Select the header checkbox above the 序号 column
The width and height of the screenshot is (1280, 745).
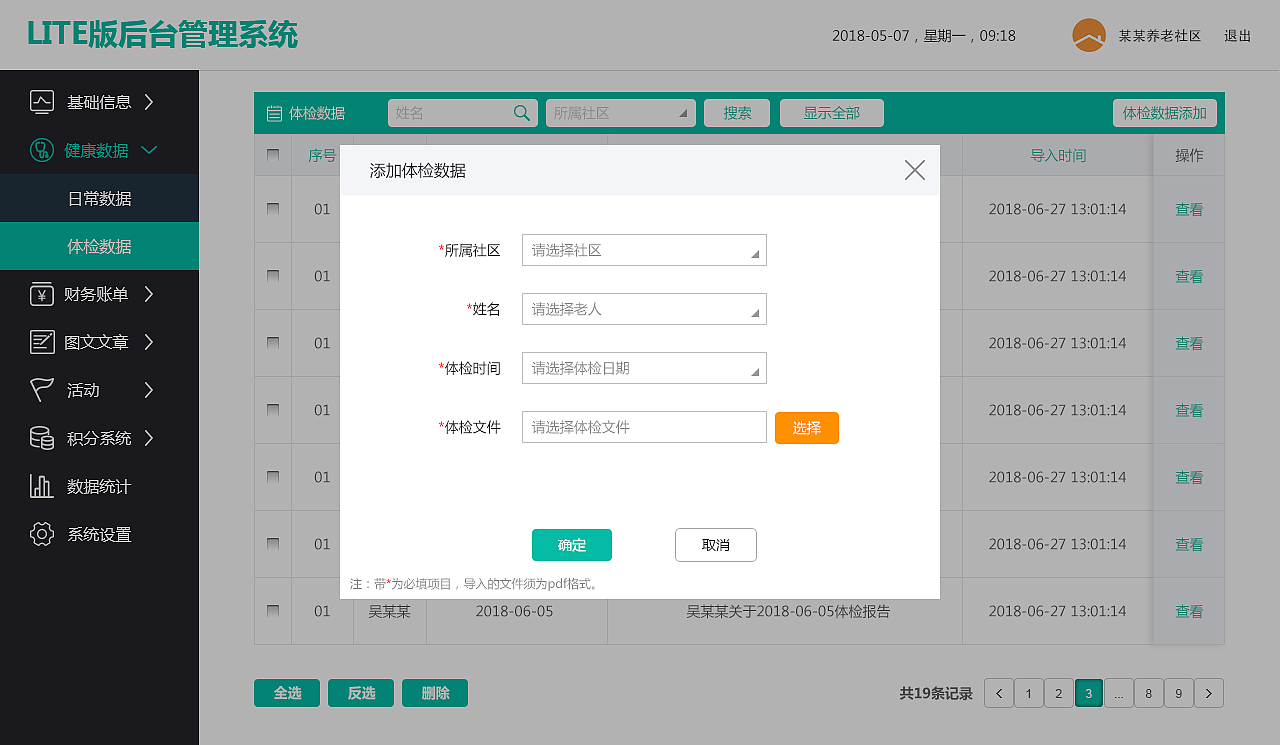point(273,155)
